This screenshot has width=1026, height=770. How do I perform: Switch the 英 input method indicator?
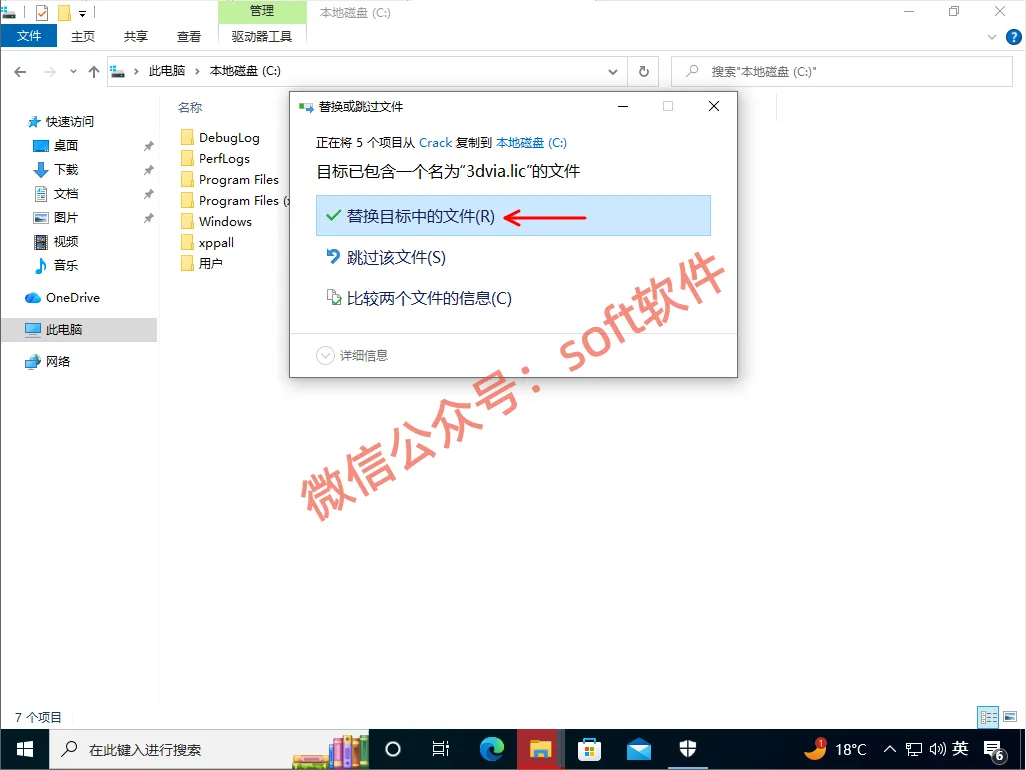click(961, 748)
